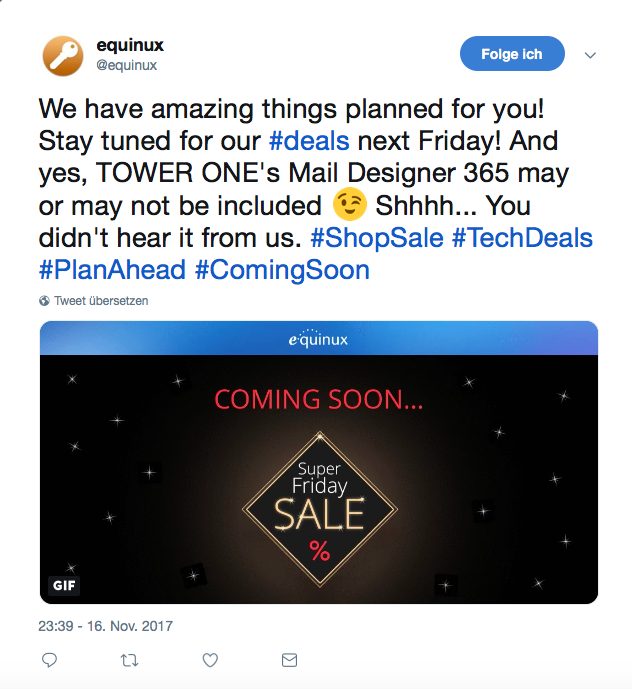Open the #ComingSoon hashtag
Screen dimensions: 632x689
pyautogui.click(x=282, y=270)
